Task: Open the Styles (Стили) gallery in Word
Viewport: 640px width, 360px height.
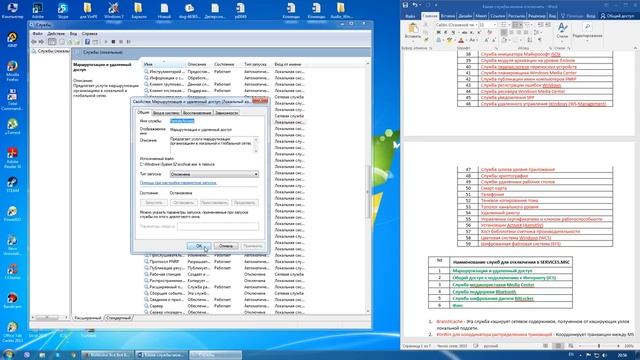Action: click(x=562, y=31)
